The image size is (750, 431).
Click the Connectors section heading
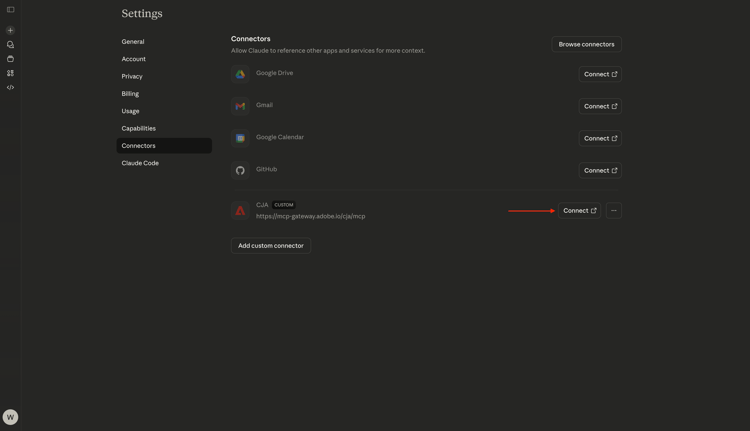251,39
